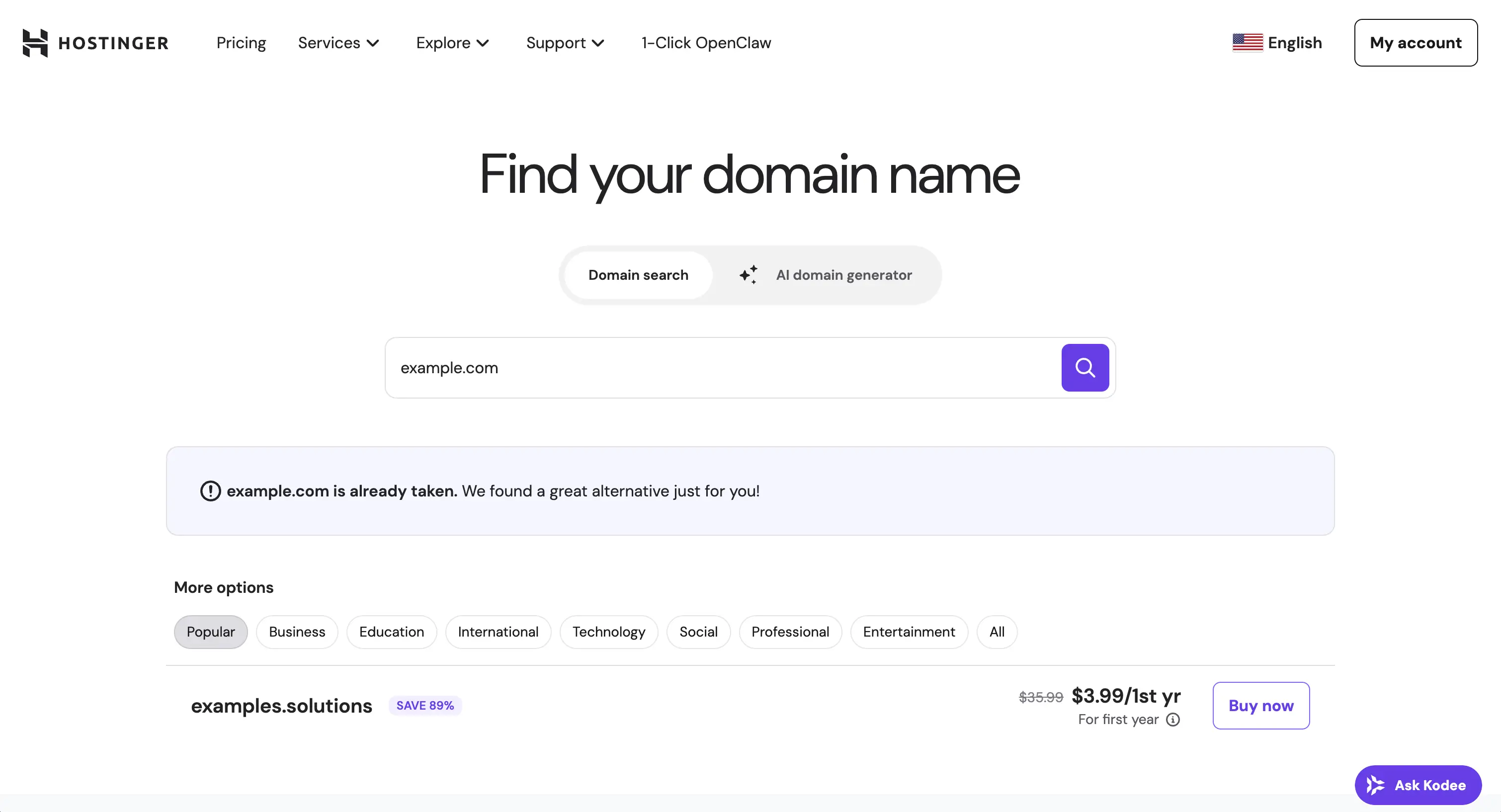This screenshot has width=1501, height=812.
Task: Click the warning icon in the alert banner
Action: pos(210,491)
